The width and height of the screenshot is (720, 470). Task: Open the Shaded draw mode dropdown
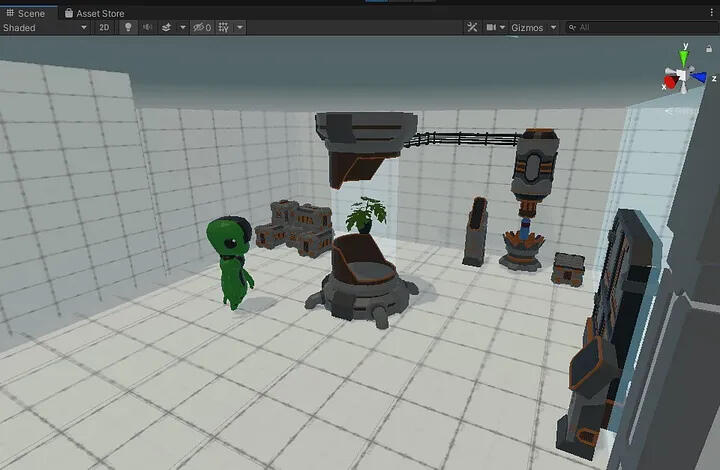[x=45, y=28]
